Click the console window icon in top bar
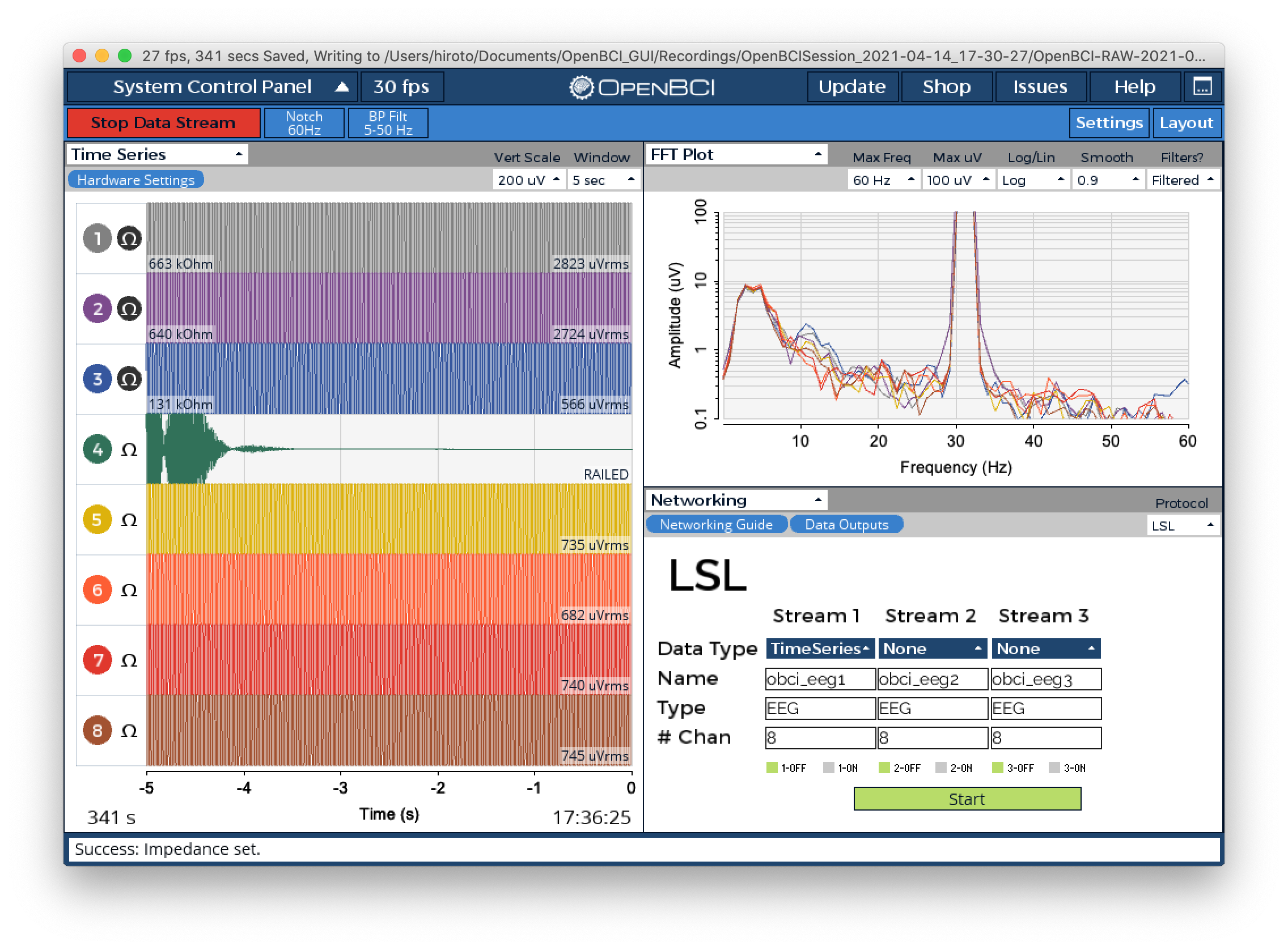 pyautogui.click(x=1202, y=87)
